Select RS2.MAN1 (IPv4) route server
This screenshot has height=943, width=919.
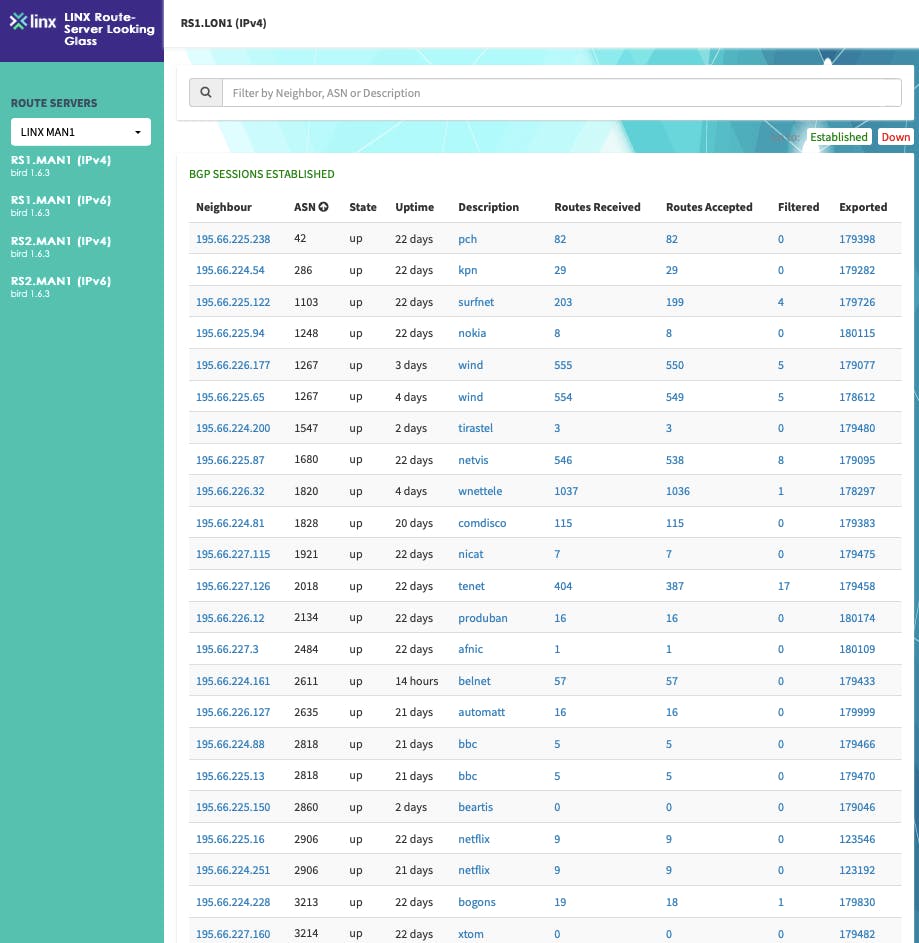60,241
